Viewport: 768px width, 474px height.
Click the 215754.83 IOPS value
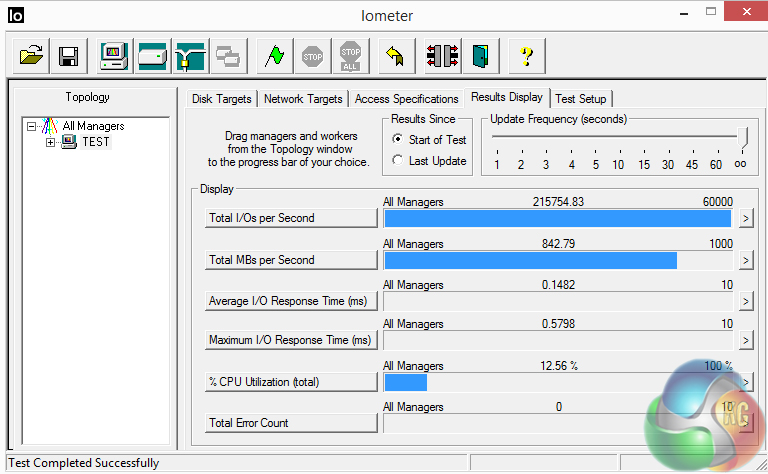[558, 202]
